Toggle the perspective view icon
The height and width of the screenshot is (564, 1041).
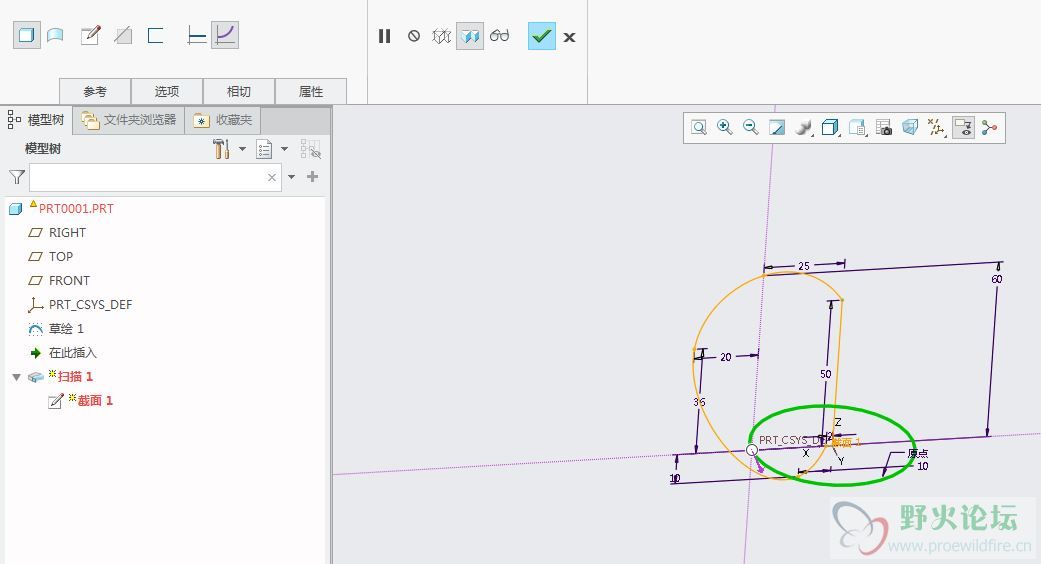click(910, 127)
